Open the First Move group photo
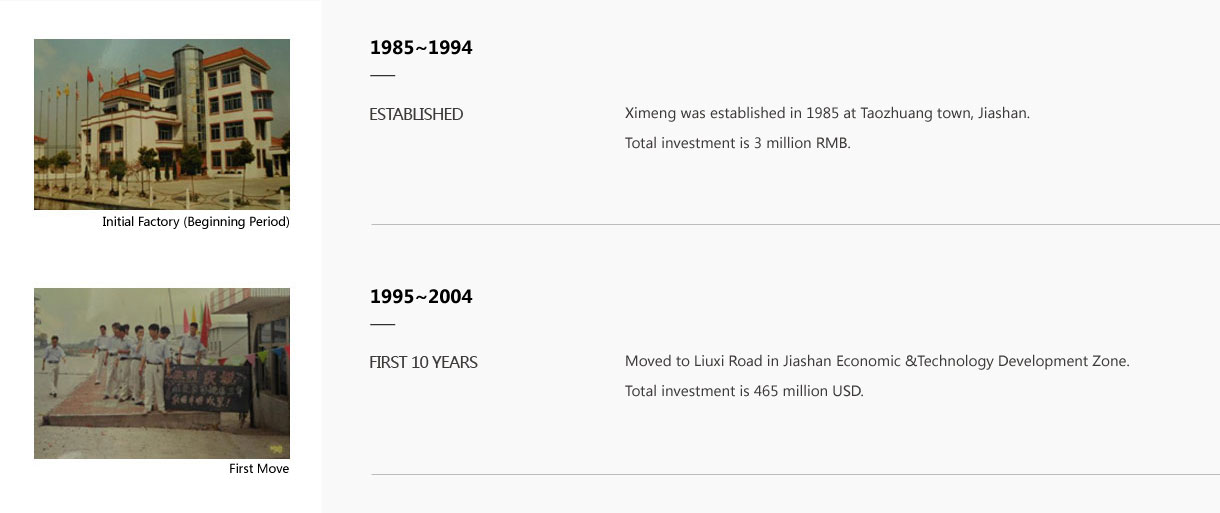1220x513 pixels. 162,373
